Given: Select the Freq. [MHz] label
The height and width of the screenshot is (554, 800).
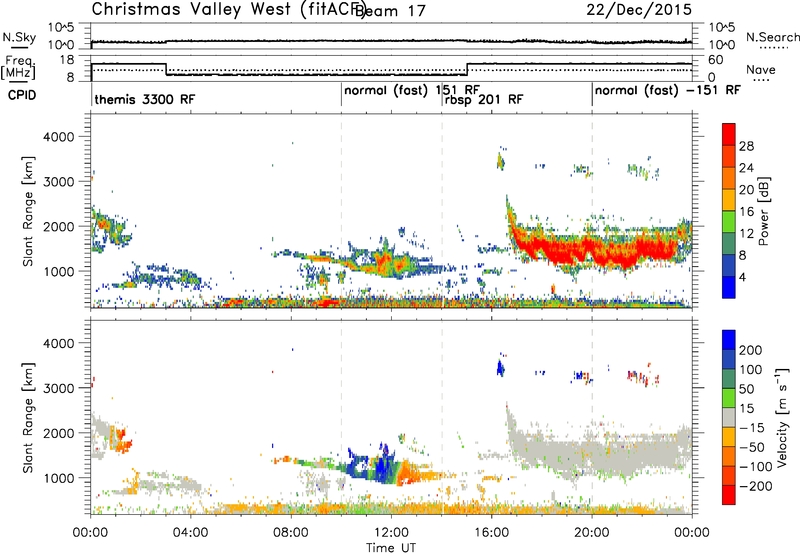Looking at the screenshot, I should [x=18, y=67].
